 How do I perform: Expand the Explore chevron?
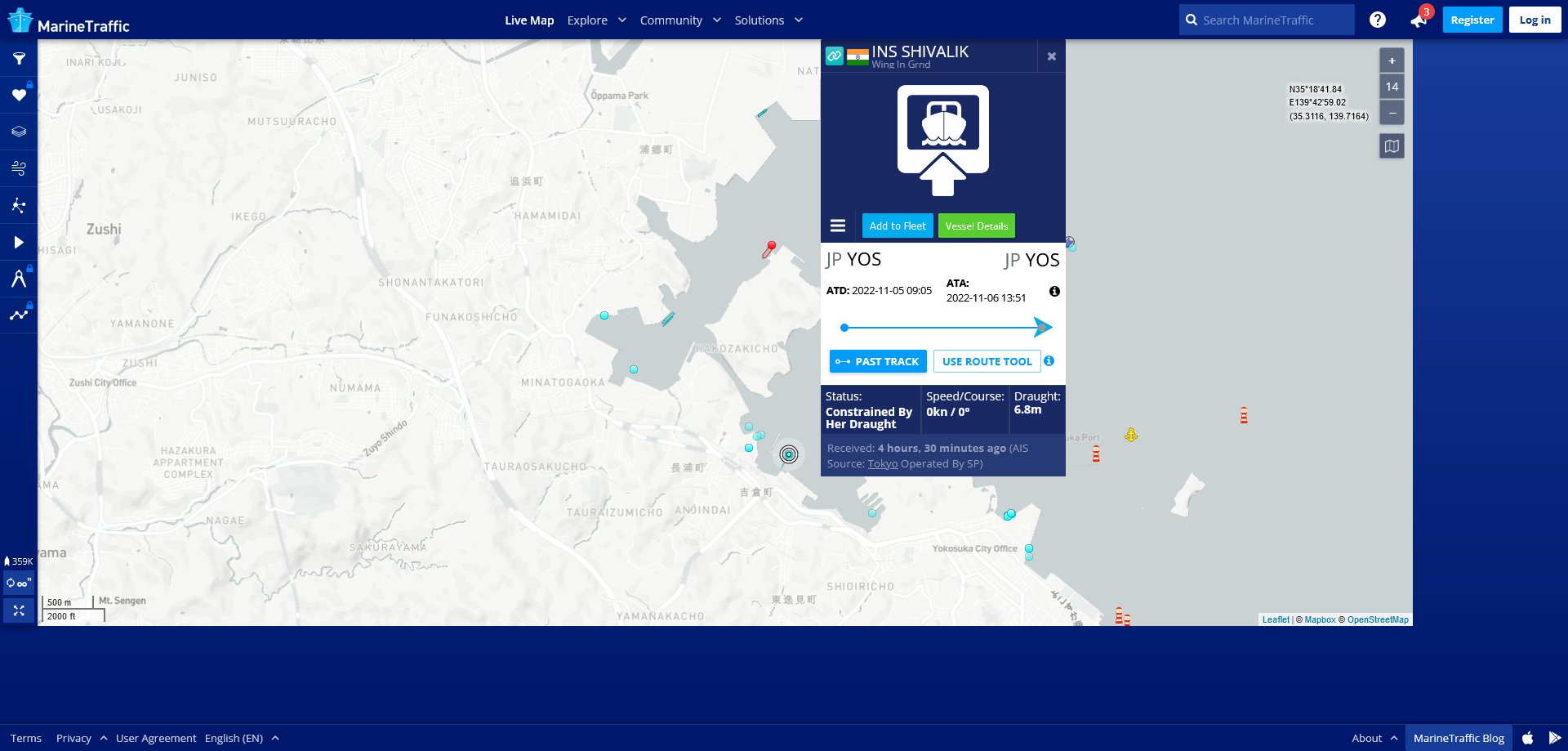click(x=622, y=20)
